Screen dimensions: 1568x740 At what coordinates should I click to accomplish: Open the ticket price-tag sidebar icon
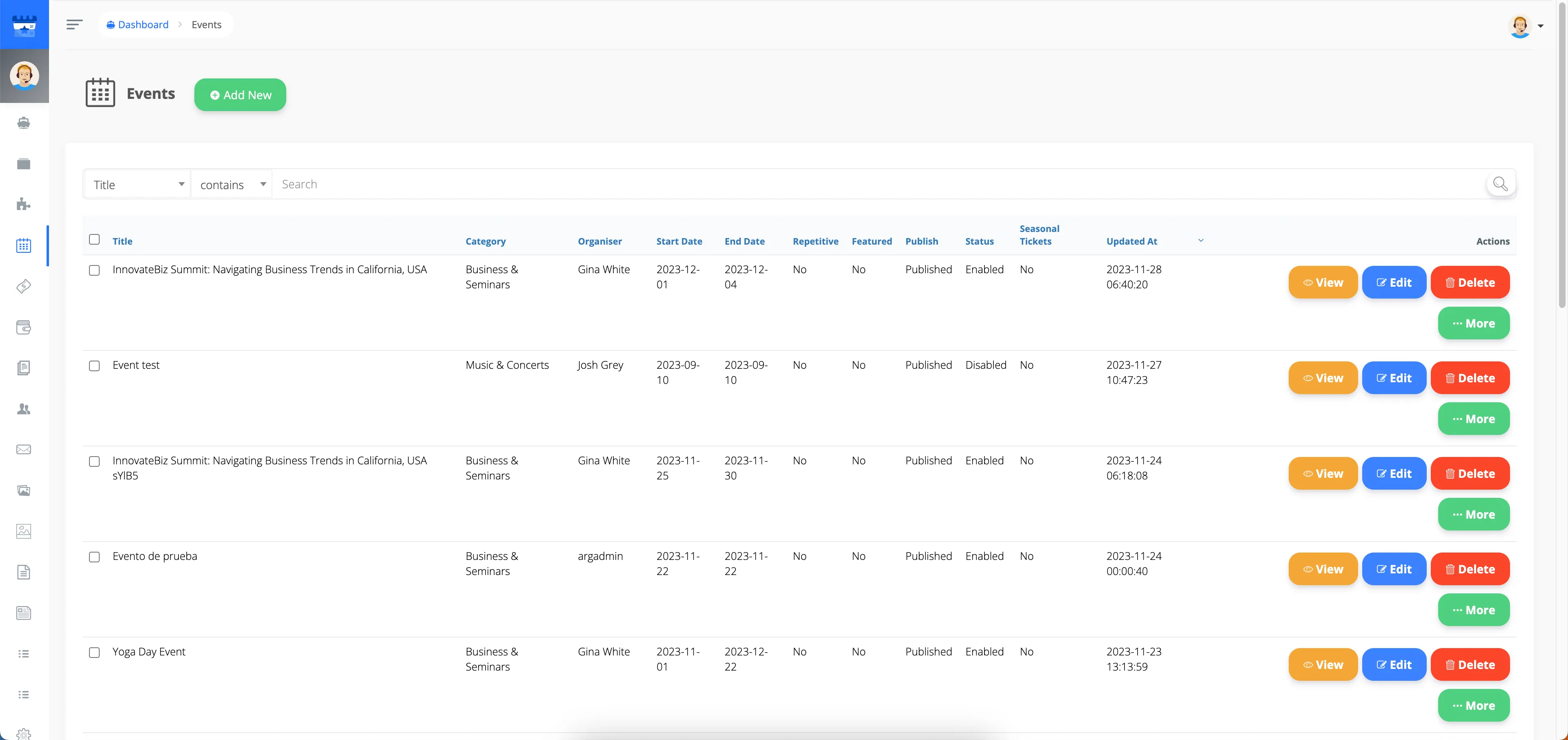pos(23,286)
